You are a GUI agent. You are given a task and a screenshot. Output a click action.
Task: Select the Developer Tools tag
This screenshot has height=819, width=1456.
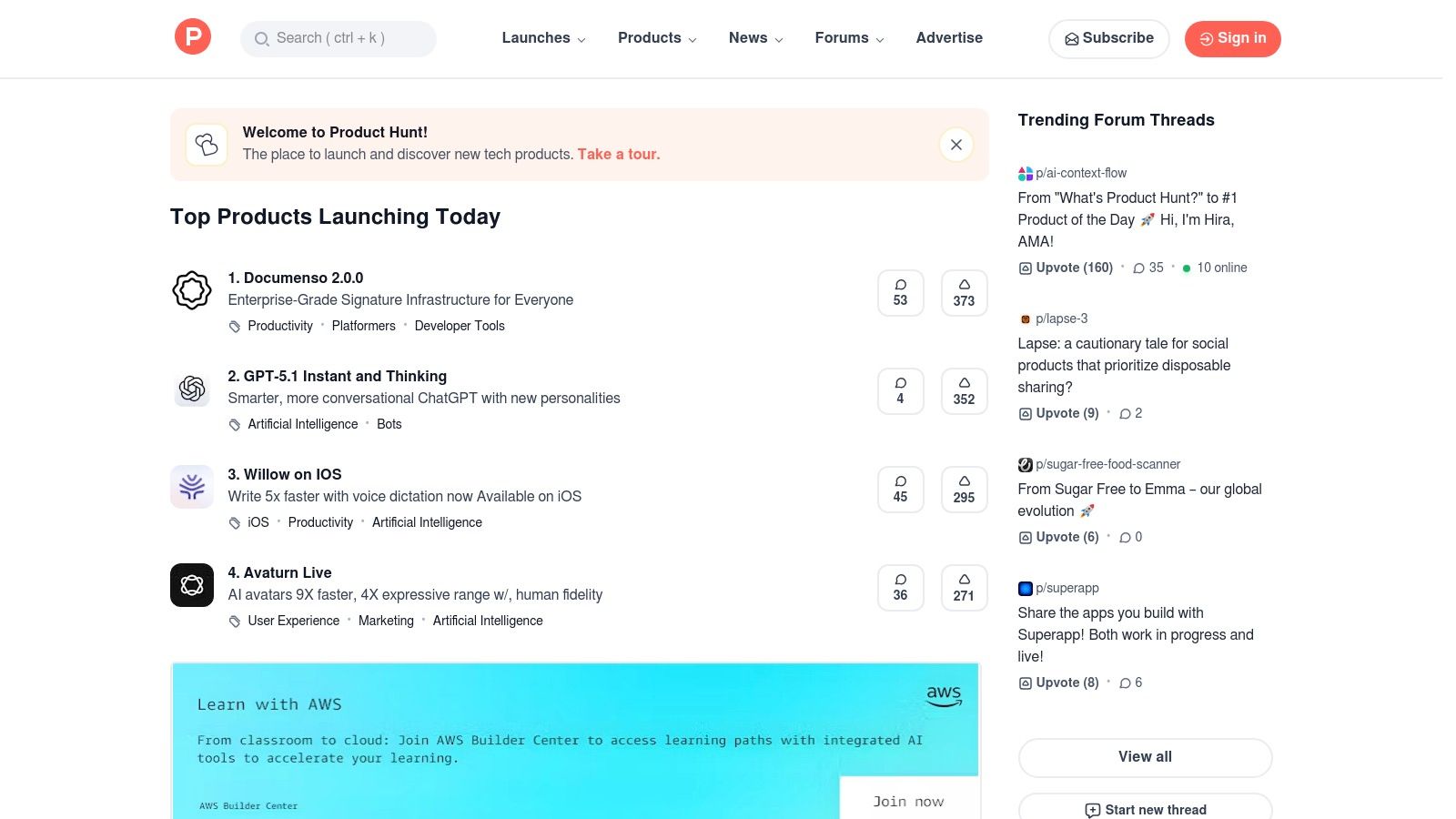click(460, 326)
